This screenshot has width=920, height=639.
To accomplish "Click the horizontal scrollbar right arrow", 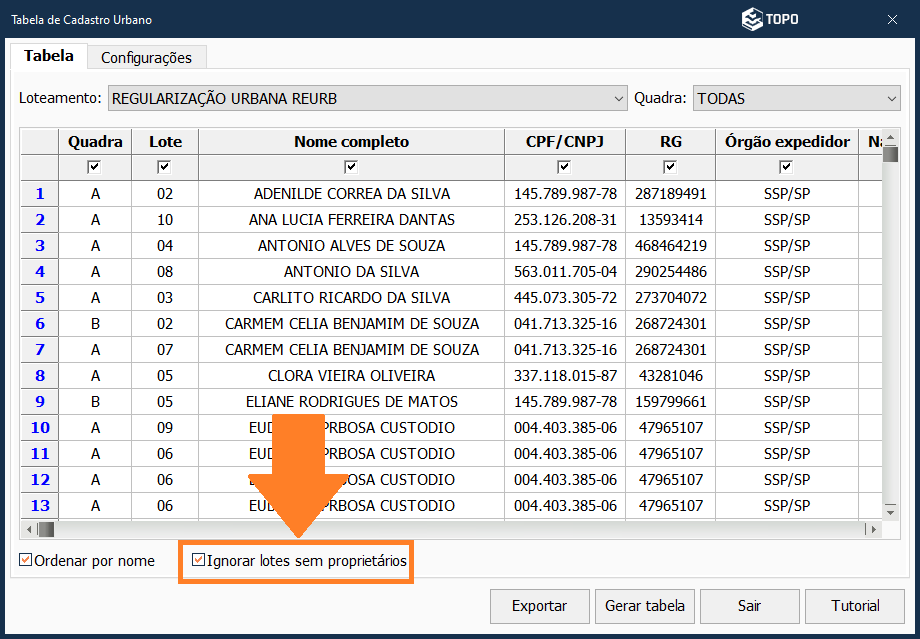I will tap(874, 529).
